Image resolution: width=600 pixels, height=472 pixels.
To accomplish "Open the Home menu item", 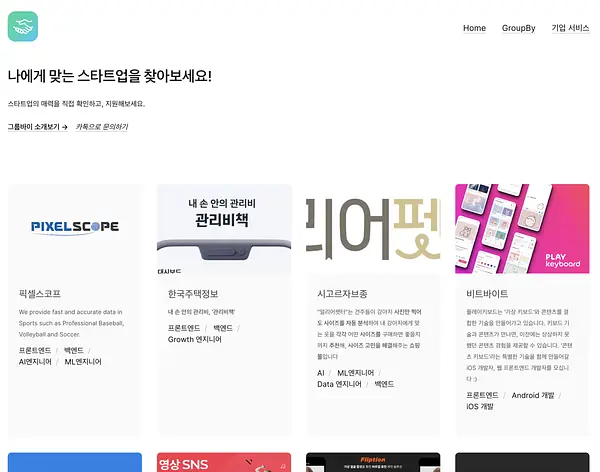I will pos(474,28).
